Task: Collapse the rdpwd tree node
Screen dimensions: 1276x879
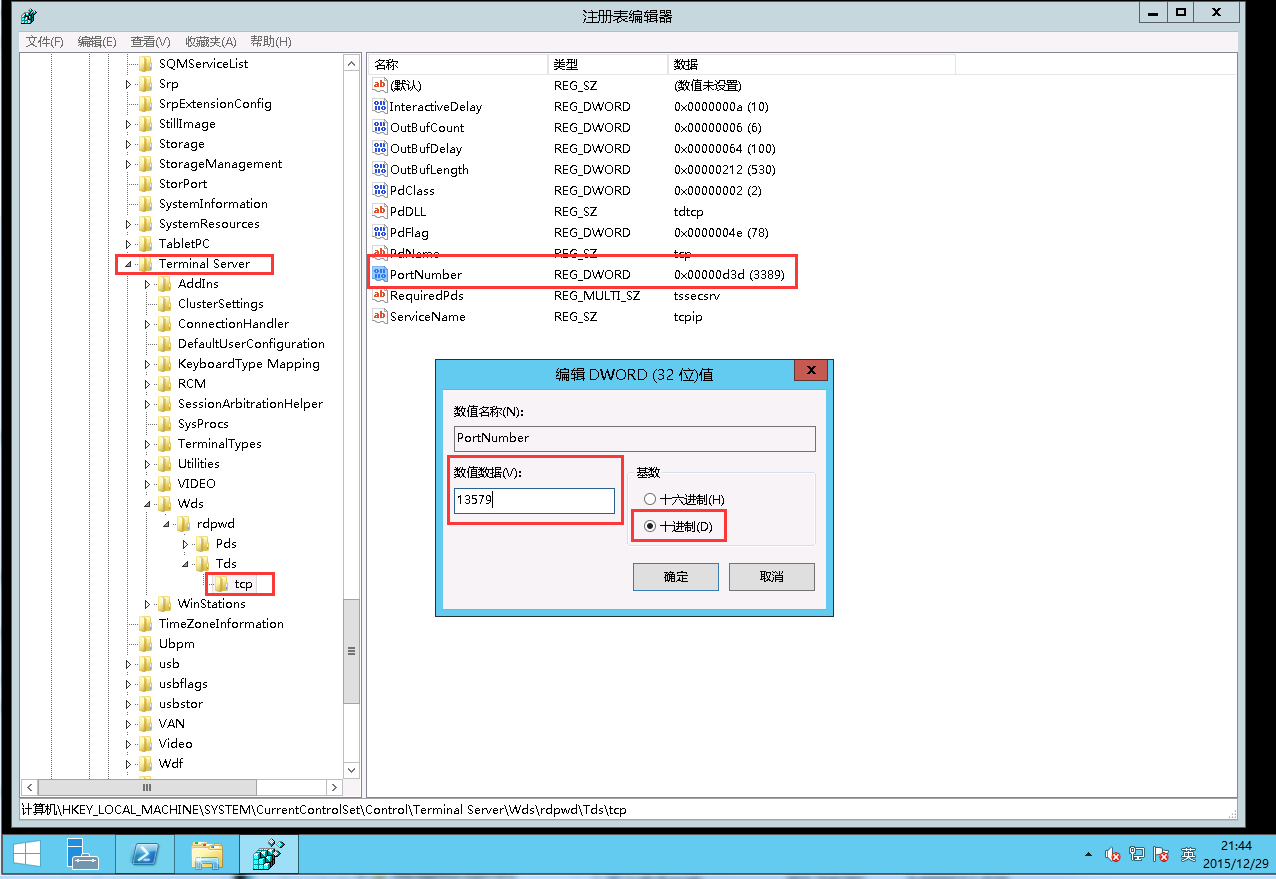Action: [x=166, y=524]
